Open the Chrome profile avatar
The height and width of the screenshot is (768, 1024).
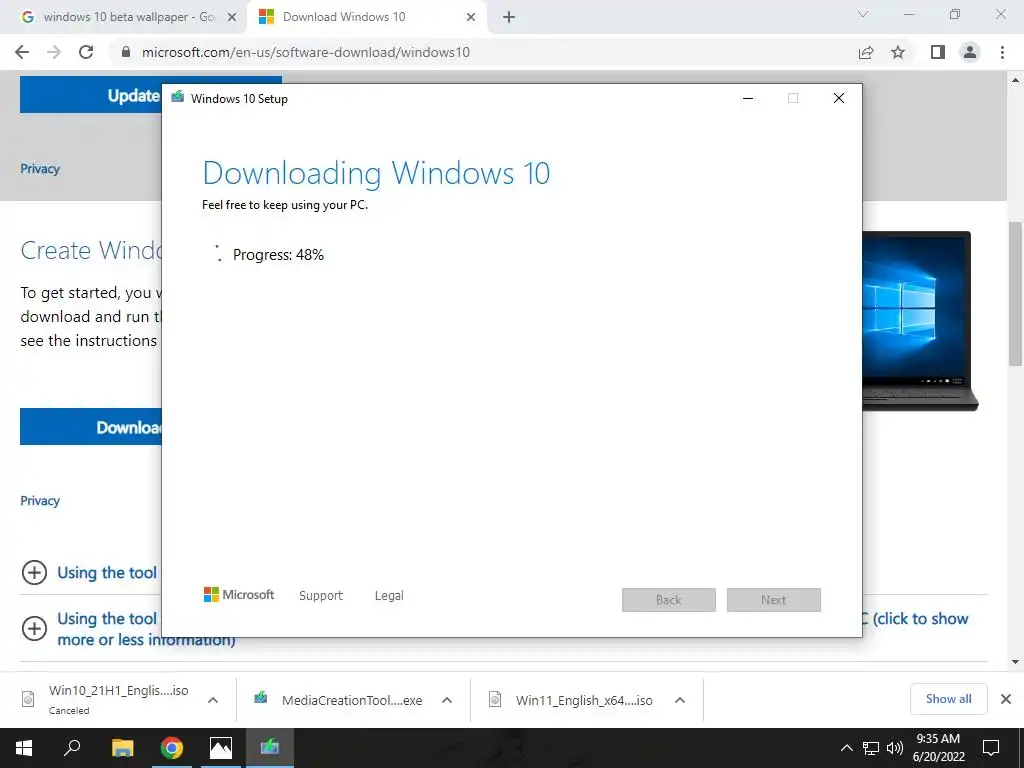pyautogui.click(x=970, y=52)
